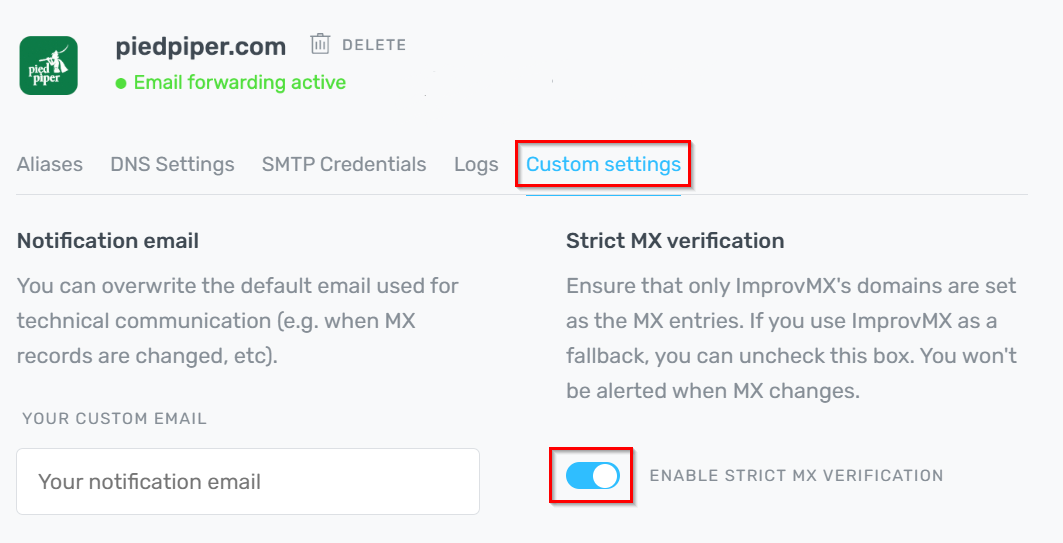Go to SMTP Credentials tab
The image size is (1063, 543).
(344, 165)
